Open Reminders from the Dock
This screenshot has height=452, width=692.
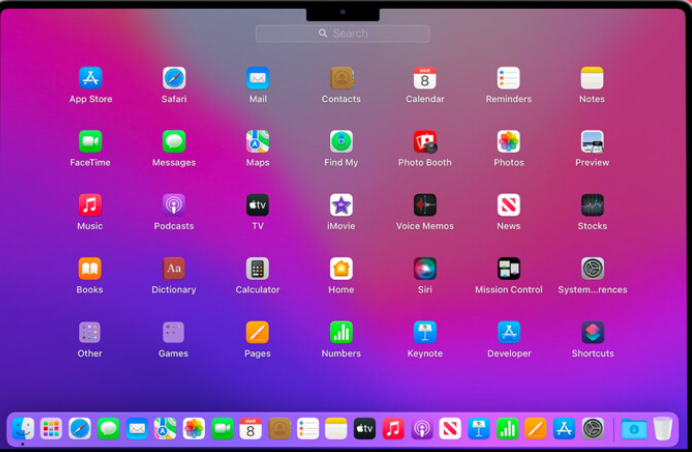[308, 429]
